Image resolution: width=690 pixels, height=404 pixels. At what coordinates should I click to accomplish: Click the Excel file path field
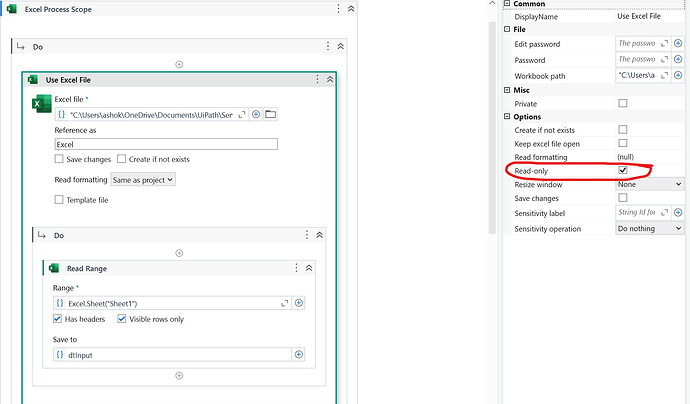pyautogui.click(x=152, y=114)
